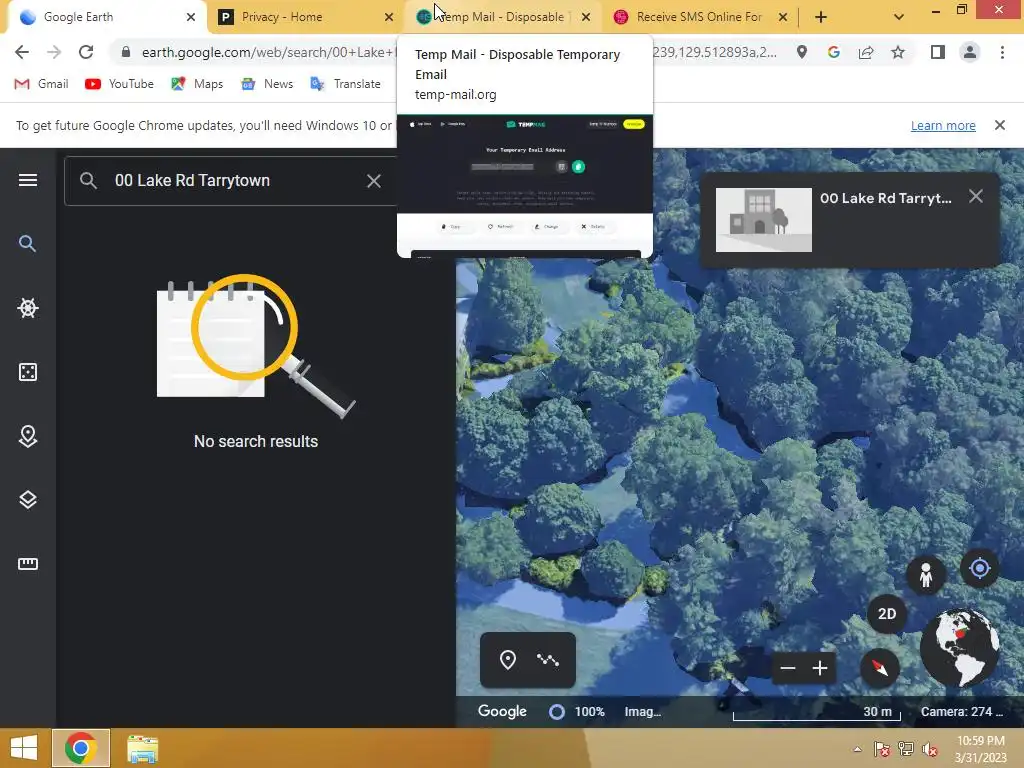The image size is (1024, 768).
Task: Click the compass to reset north
Action: point(879,668)
